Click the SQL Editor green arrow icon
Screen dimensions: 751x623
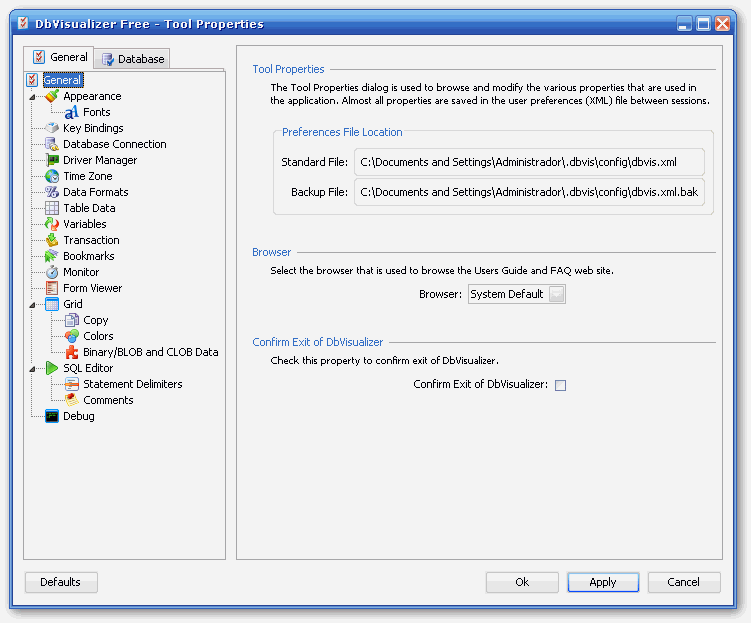(x=52, y=368)
